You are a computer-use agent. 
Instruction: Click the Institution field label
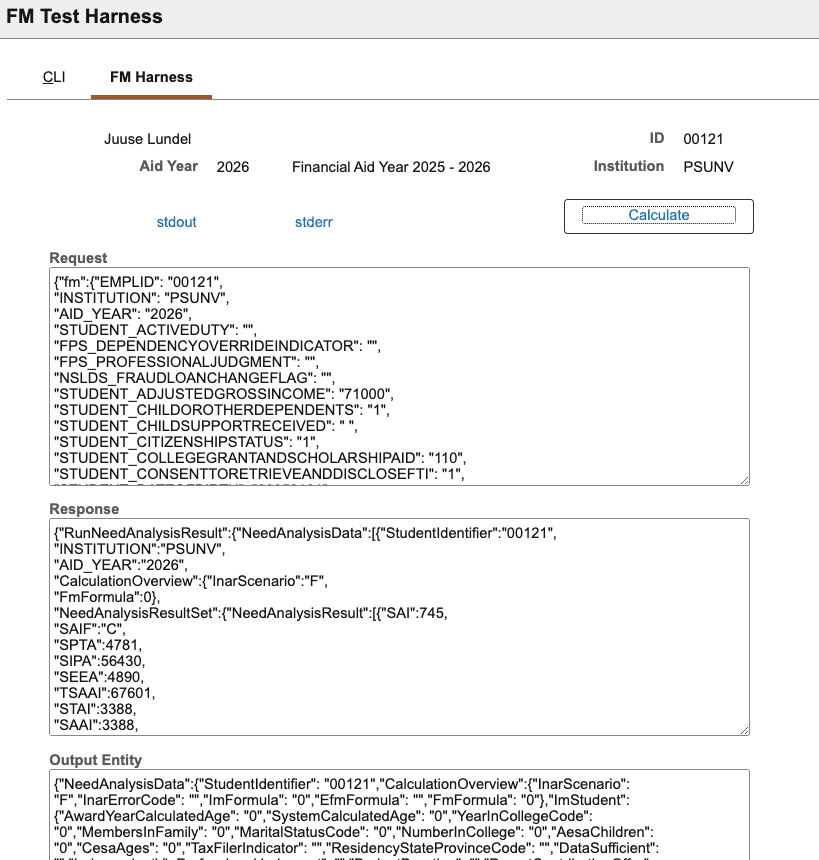629,166
